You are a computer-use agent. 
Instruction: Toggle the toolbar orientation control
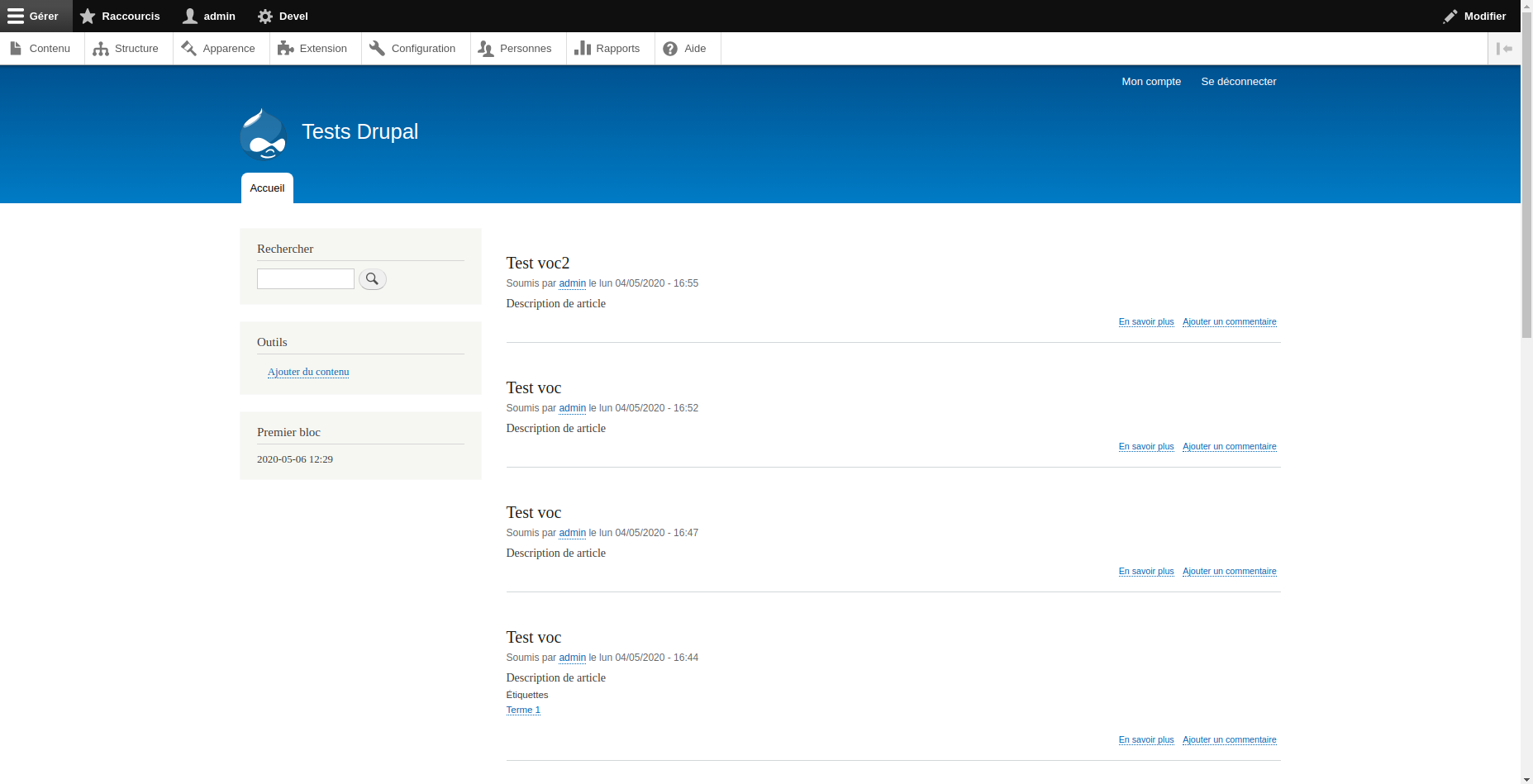click(1506, 48)
